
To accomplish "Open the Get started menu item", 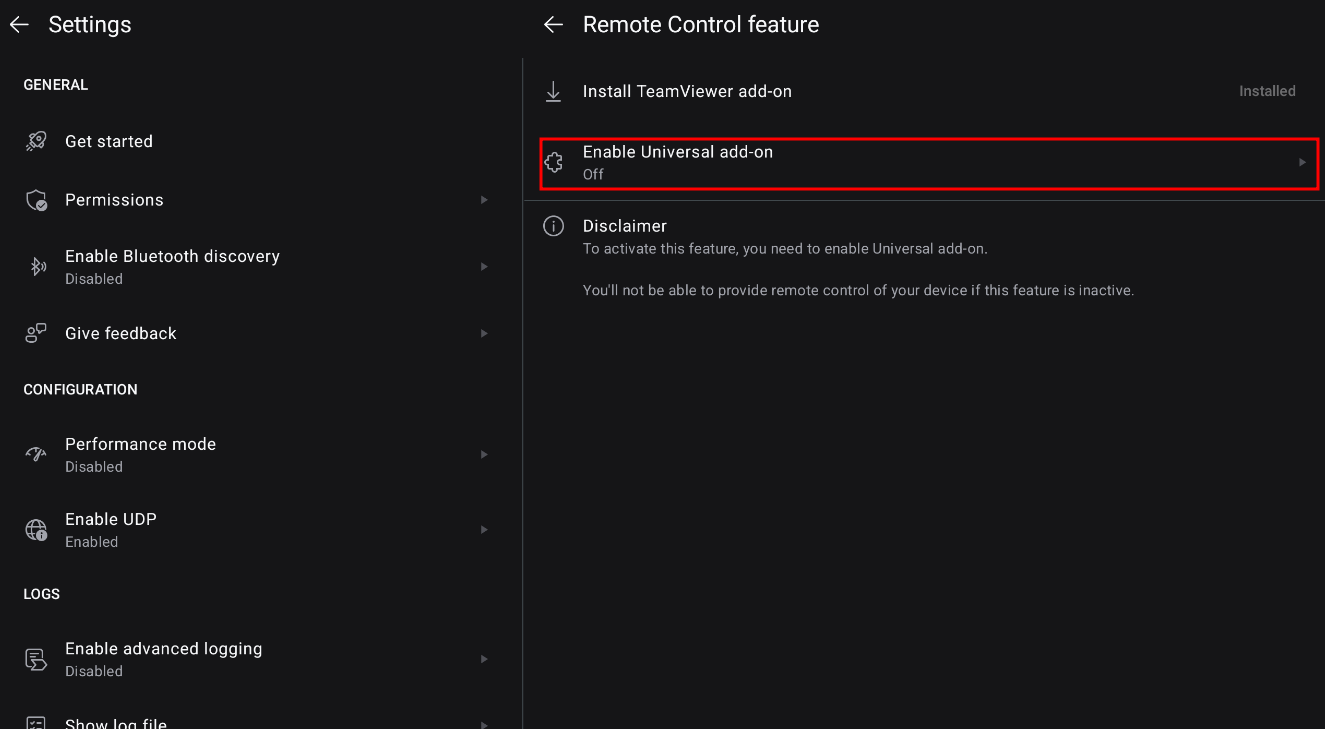I will coord(109,141).
